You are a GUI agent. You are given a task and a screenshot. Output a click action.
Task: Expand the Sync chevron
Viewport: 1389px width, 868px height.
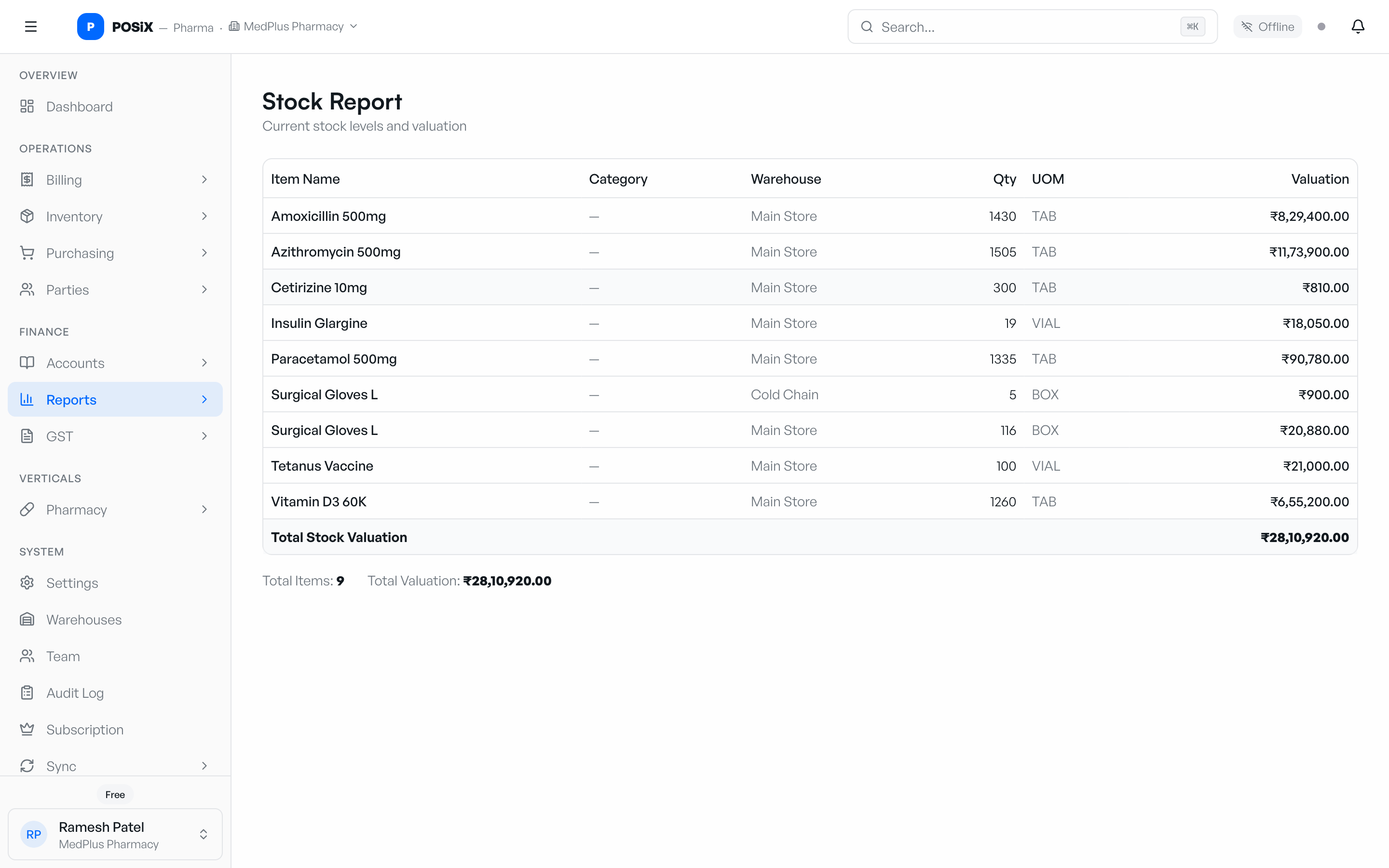(204, 766)
